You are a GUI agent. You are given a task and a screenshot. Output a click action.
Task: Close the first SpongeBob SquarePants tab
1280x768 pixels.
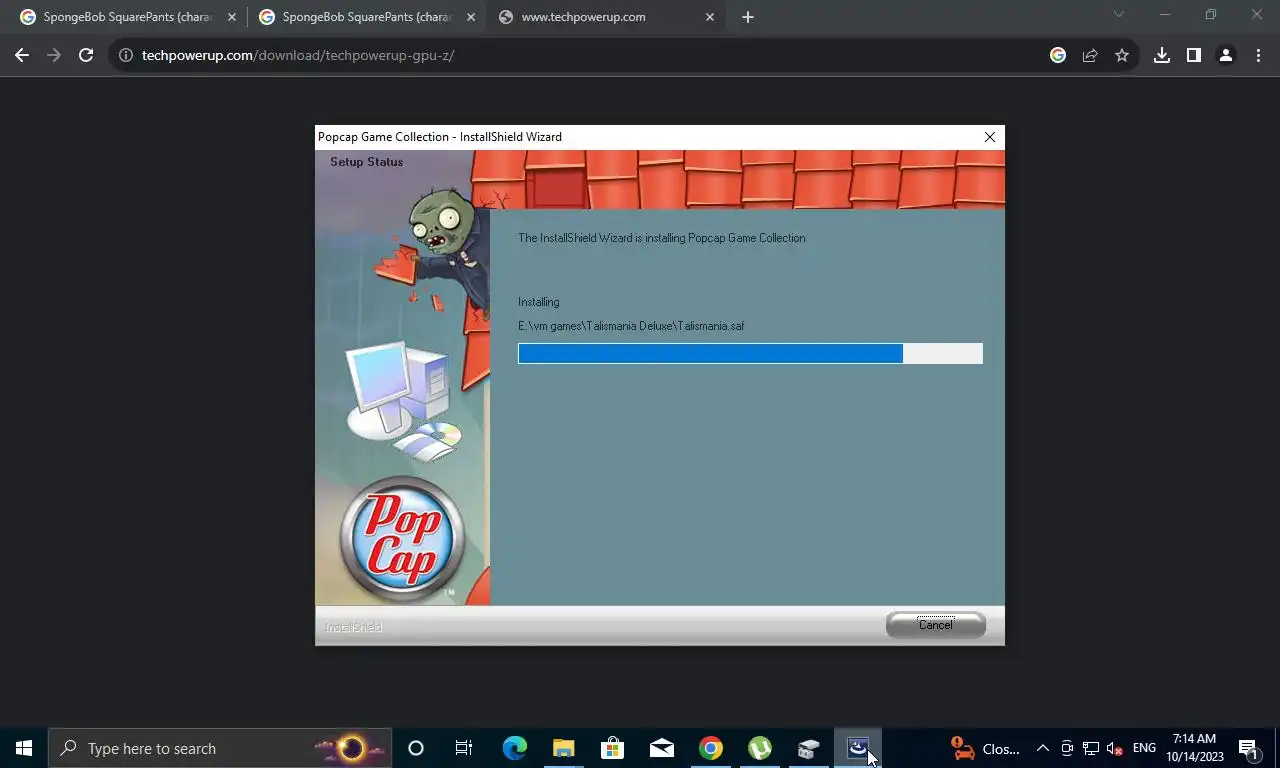pyautogui.click(x=231, y=17)
